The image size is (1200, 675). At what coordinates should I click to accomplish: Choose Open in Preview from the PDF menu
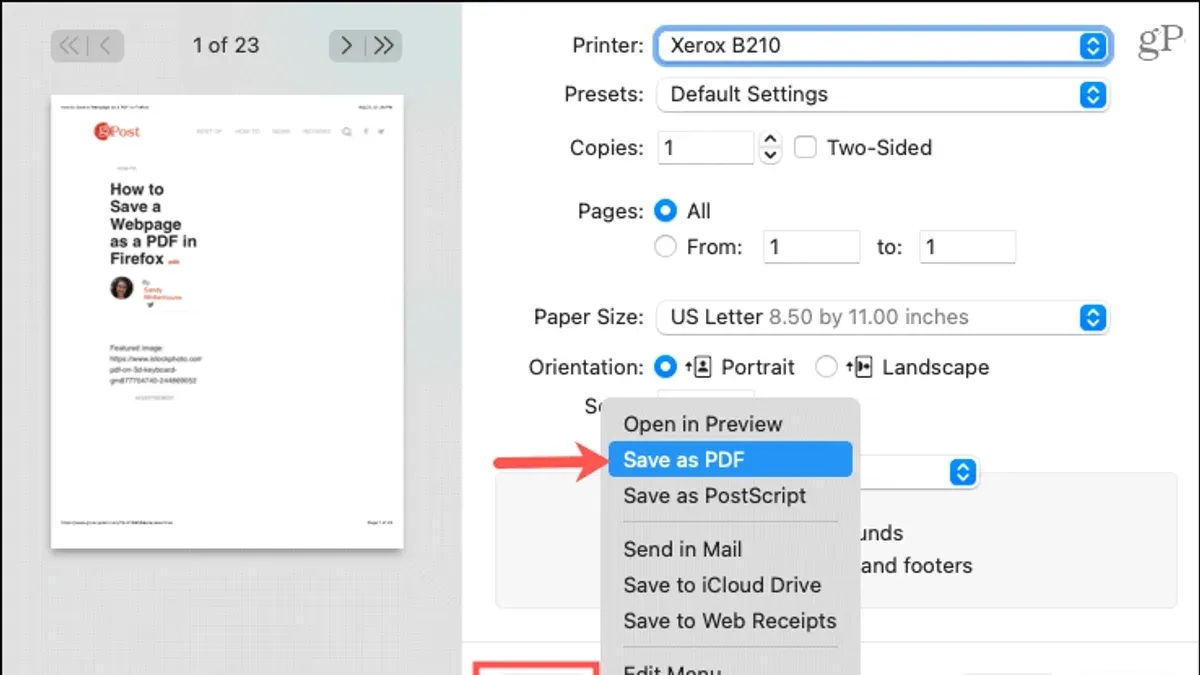pos(730,424)
